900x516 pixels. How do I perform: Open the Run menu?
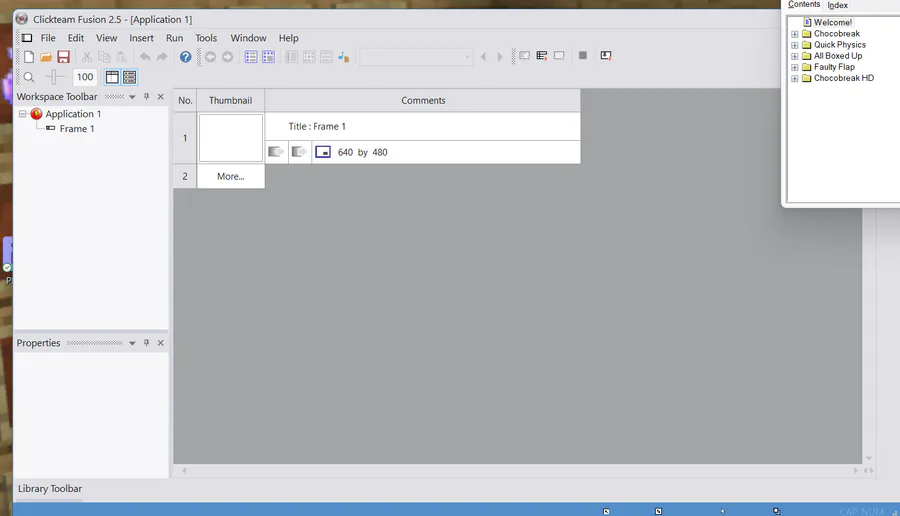point(174,38)
